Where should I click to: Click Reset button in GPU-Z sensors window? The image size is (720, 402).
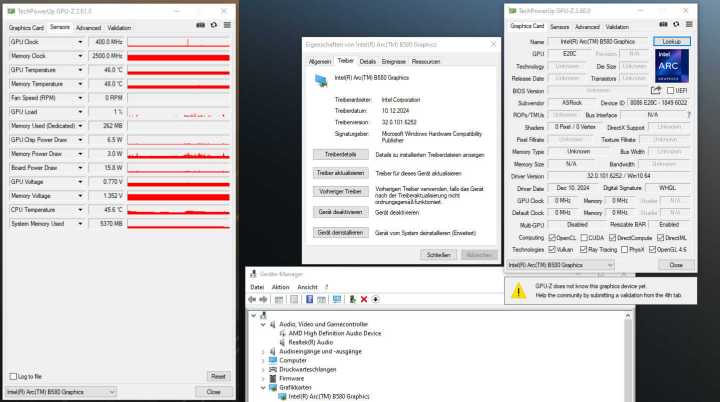coord(218,376)
